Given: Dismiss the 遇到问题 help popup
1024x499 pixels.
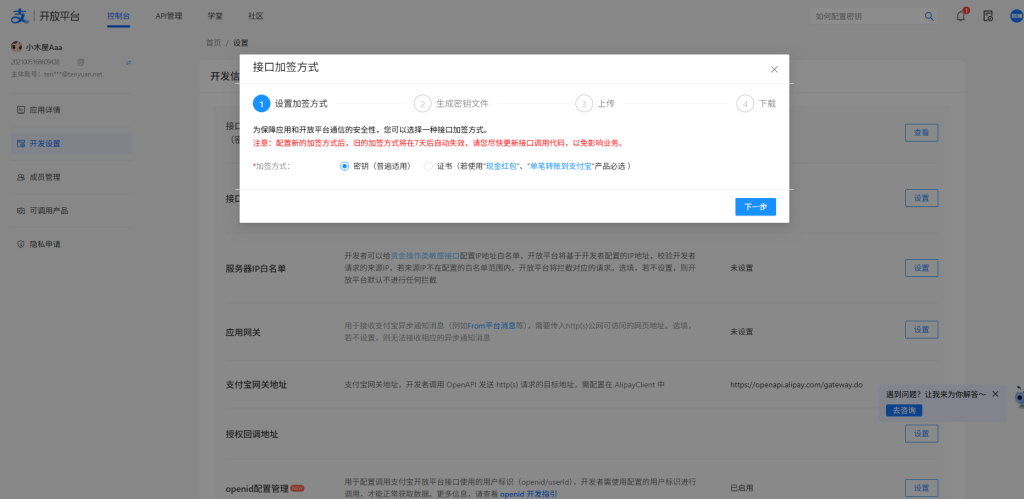Looking at the screenshot, I should click(995, 394).
